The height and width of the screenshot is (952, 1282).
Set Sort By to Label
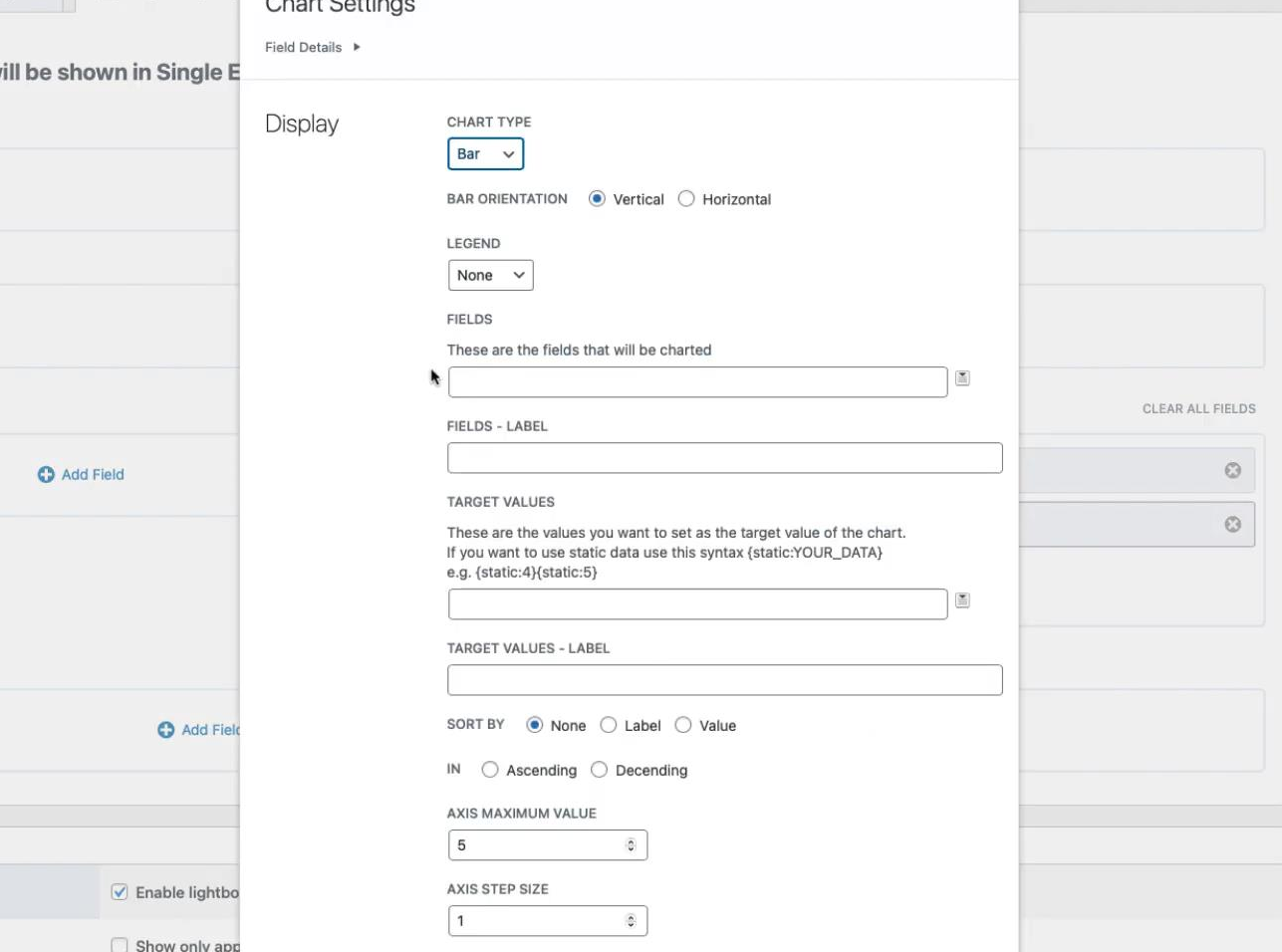(x=609, y=725)
